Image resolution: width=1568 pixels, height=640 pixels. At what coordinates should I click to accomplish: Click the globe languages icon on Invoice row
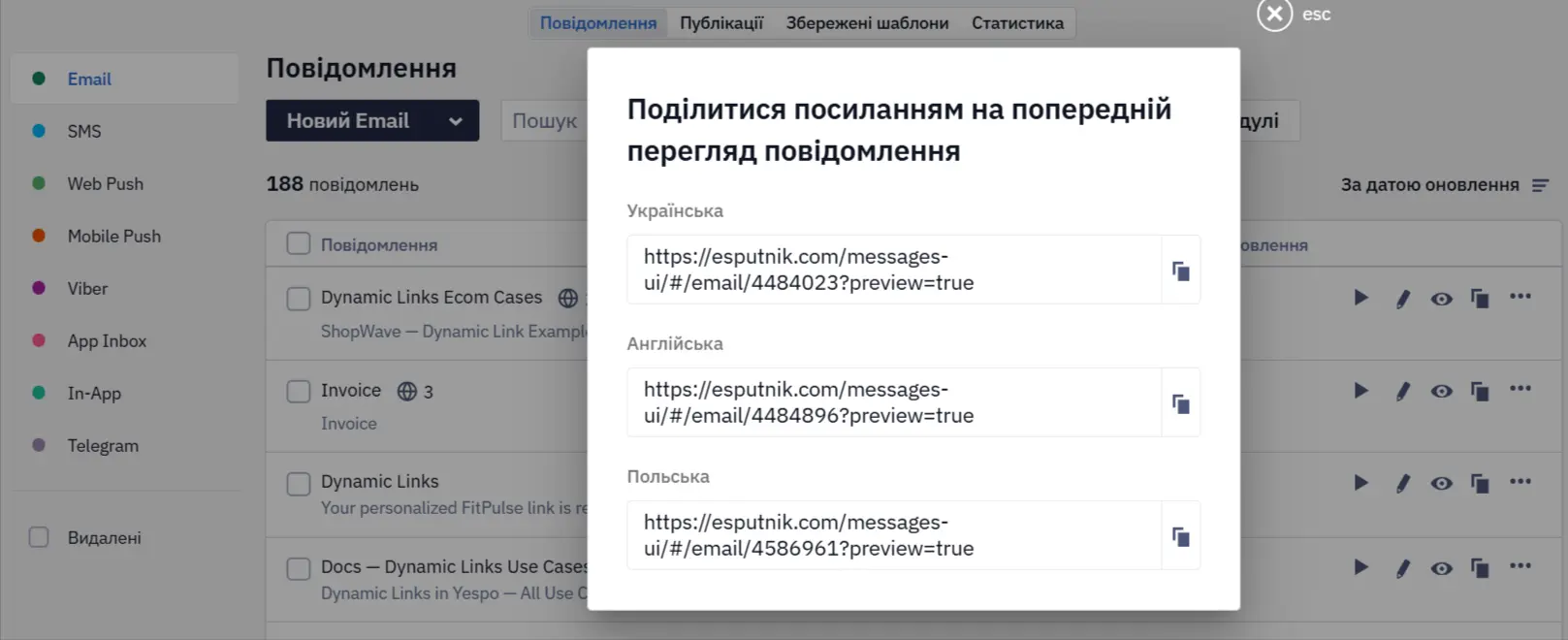click(x=407, y=391)
